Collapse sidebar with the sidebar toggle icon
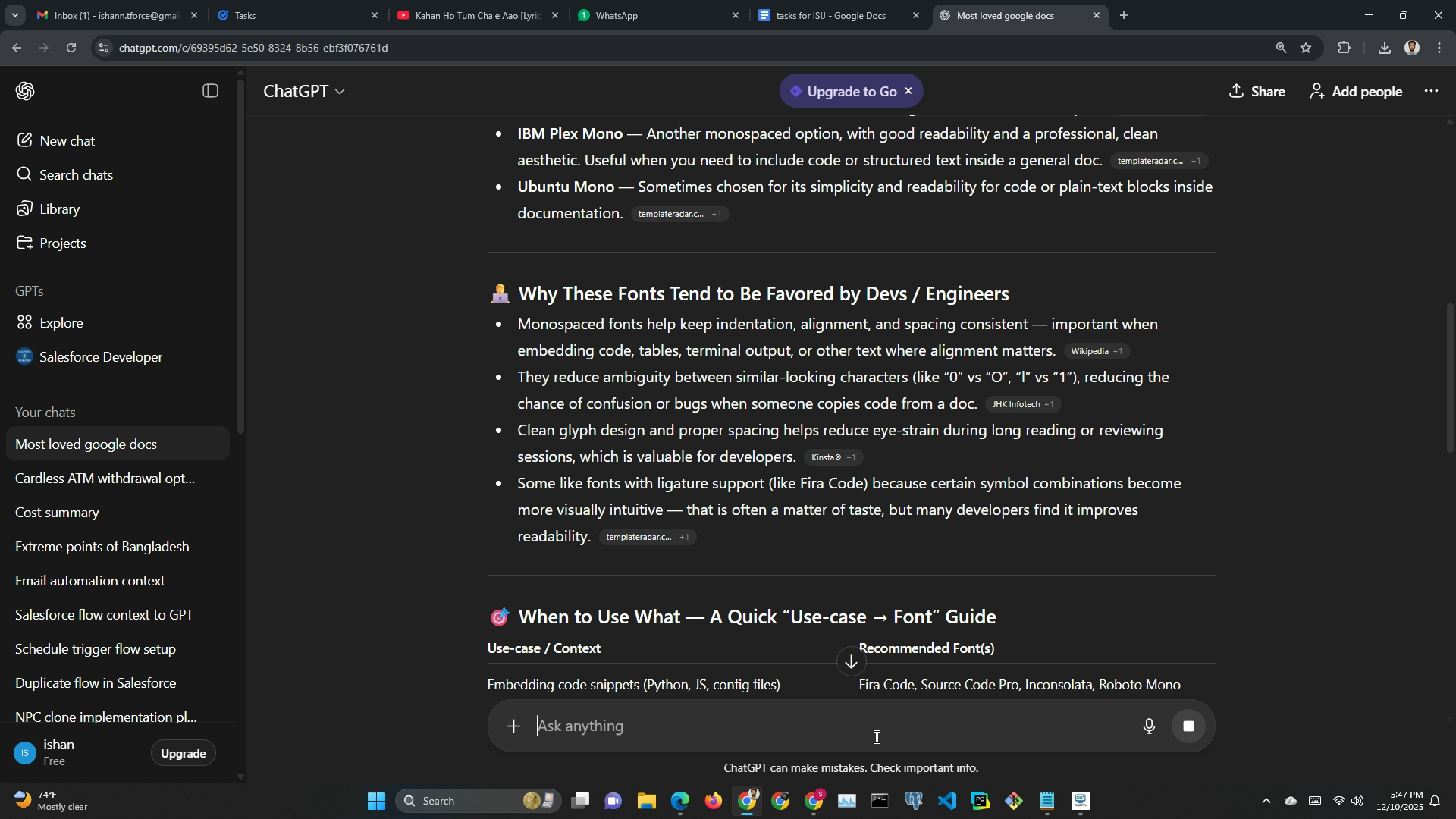Image resolution: width=1456 pixels, height=819 pixels. 211,91
